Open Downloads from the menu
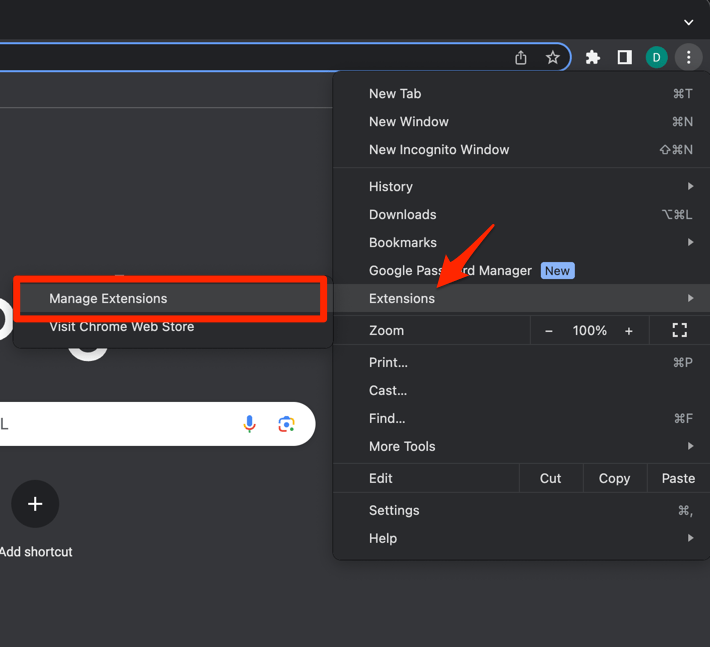Image resolution: width=710 pixels, height=647 pixels. point(521,215)
